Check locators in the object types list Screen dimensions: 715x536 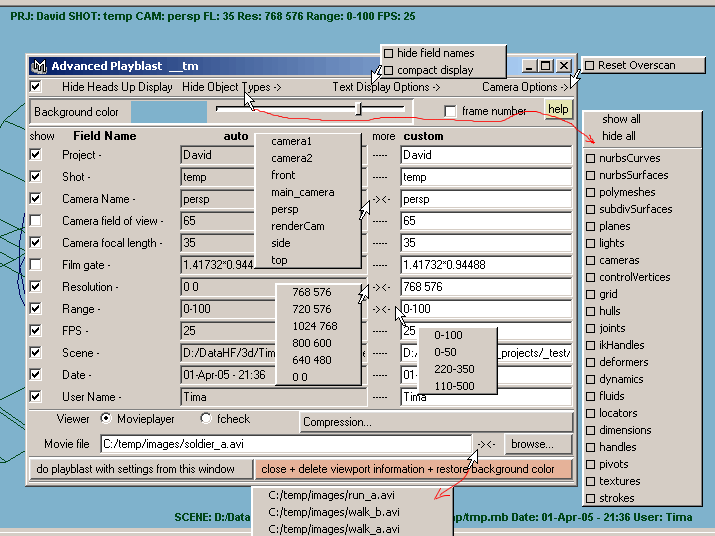(x=591, y=413)
